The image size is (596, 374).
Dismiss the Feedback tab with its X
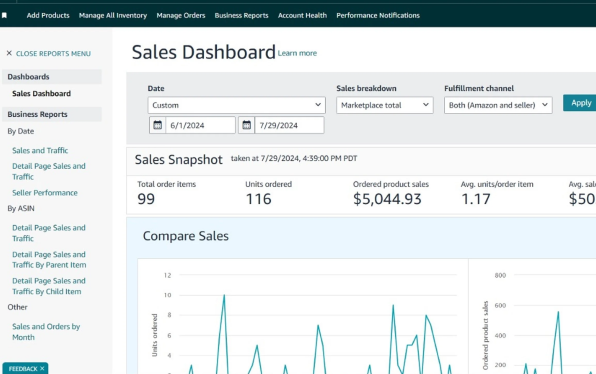[42, 368]
